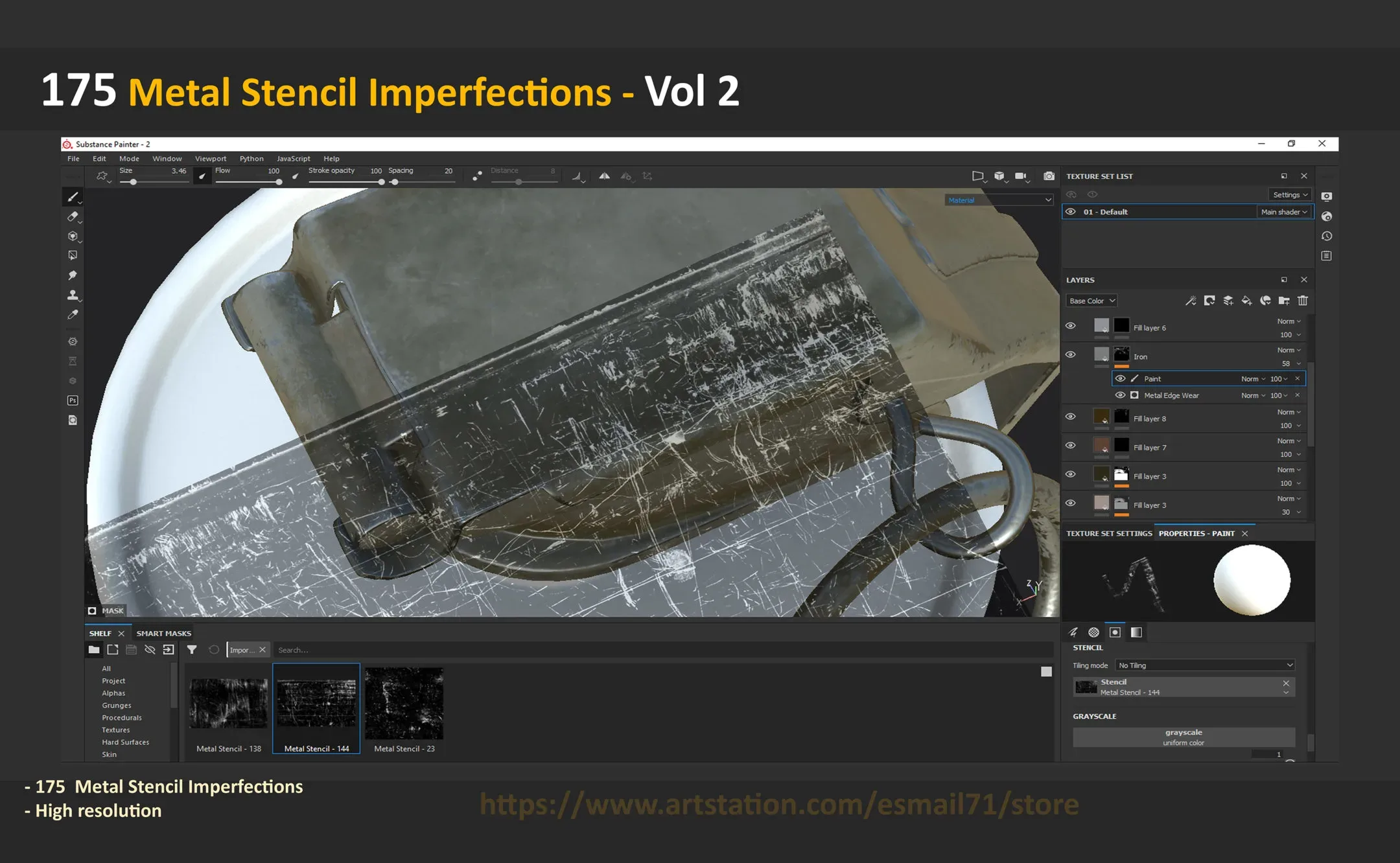The width and height of the screenshot is (1400, 863).
Task: Select the Polygon Fill tool
Action: [73, 256]
